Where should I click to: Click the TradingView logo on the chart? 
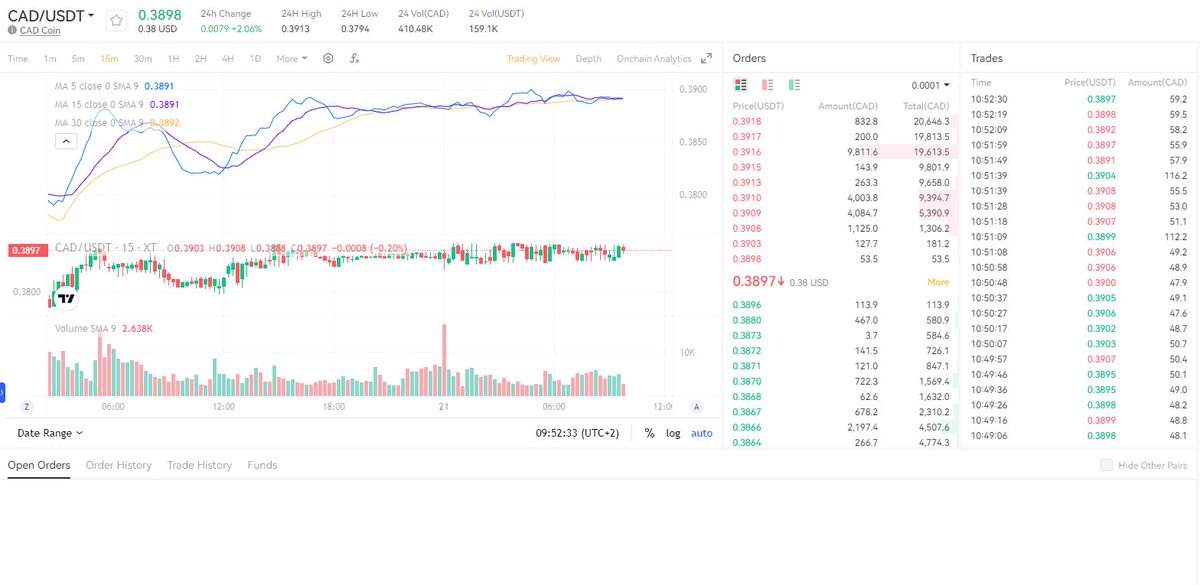(x=66, y=298)
